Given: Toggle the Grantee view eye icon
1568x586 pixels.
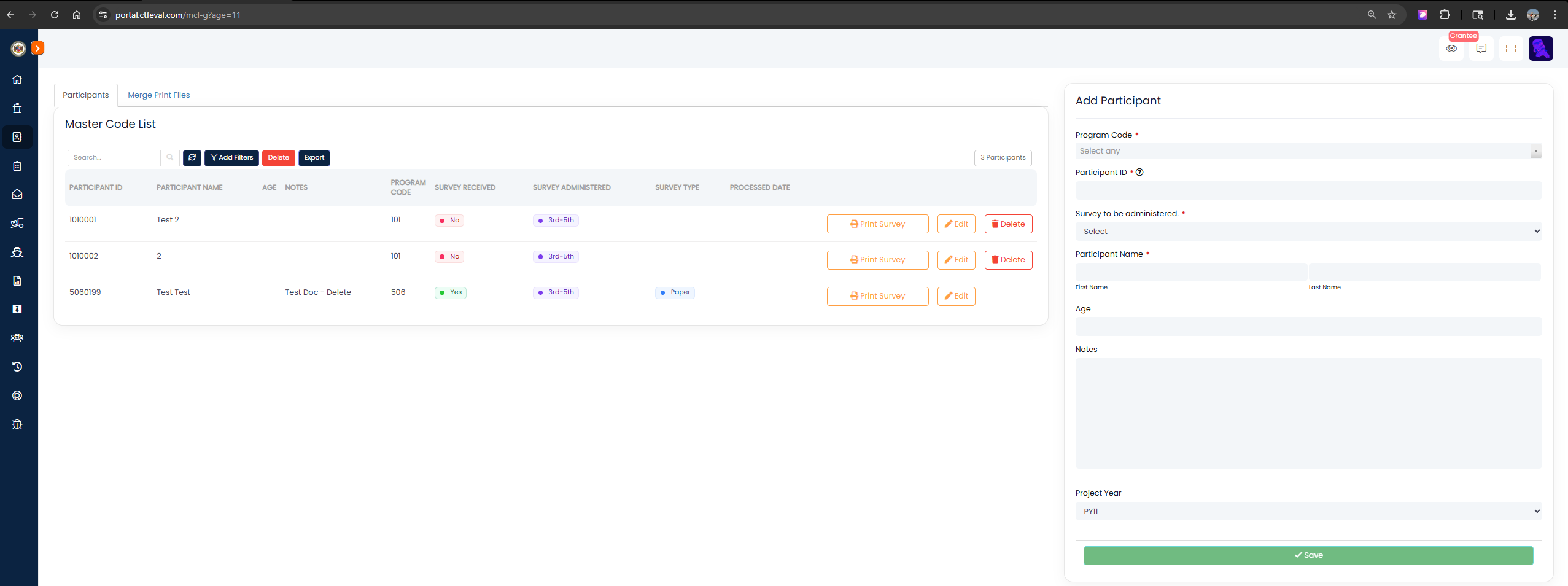Looking at the screenshot, I should coord(1451,49).
